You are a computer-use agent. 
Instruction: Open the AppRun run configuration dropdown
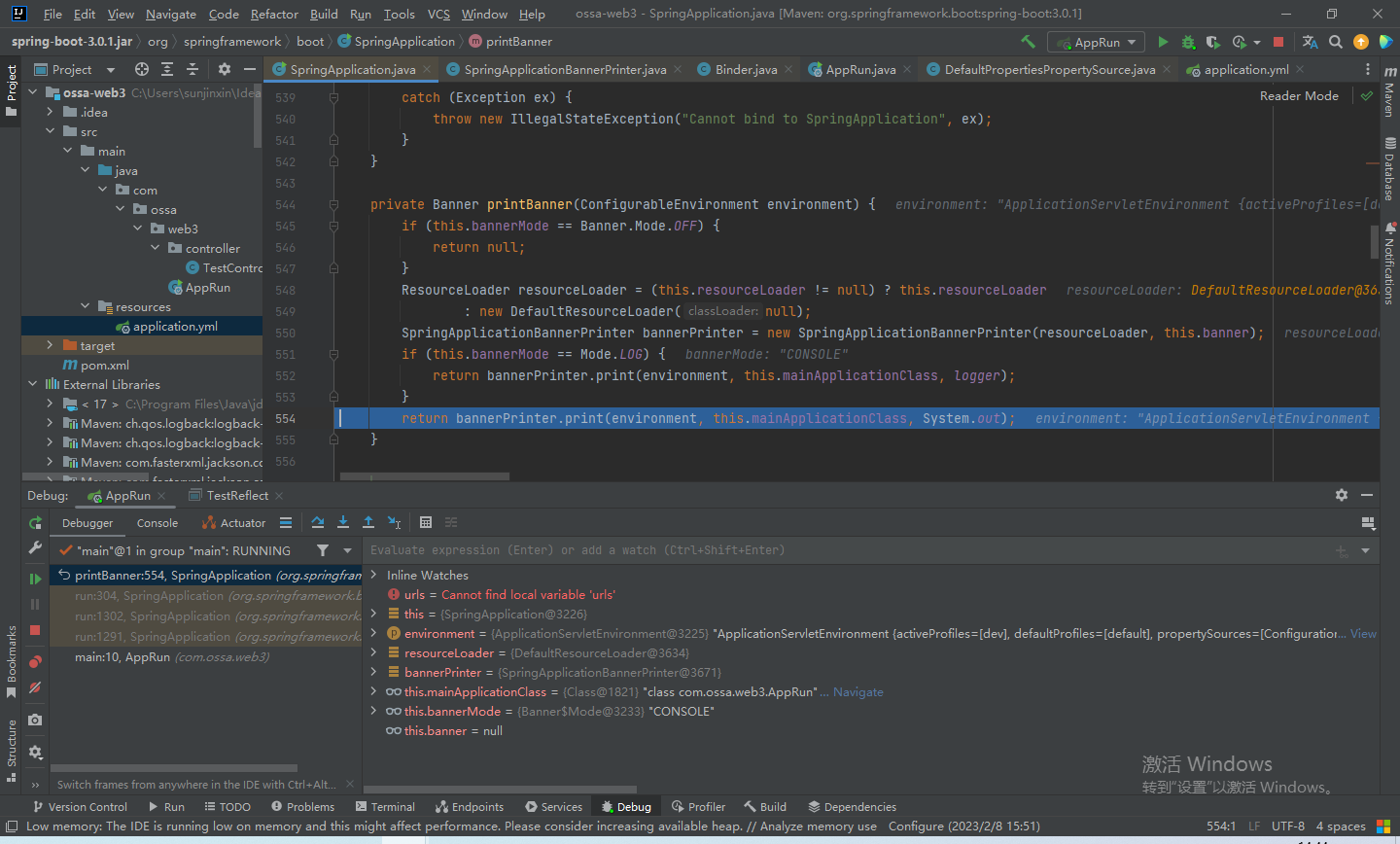[1094, 42]
